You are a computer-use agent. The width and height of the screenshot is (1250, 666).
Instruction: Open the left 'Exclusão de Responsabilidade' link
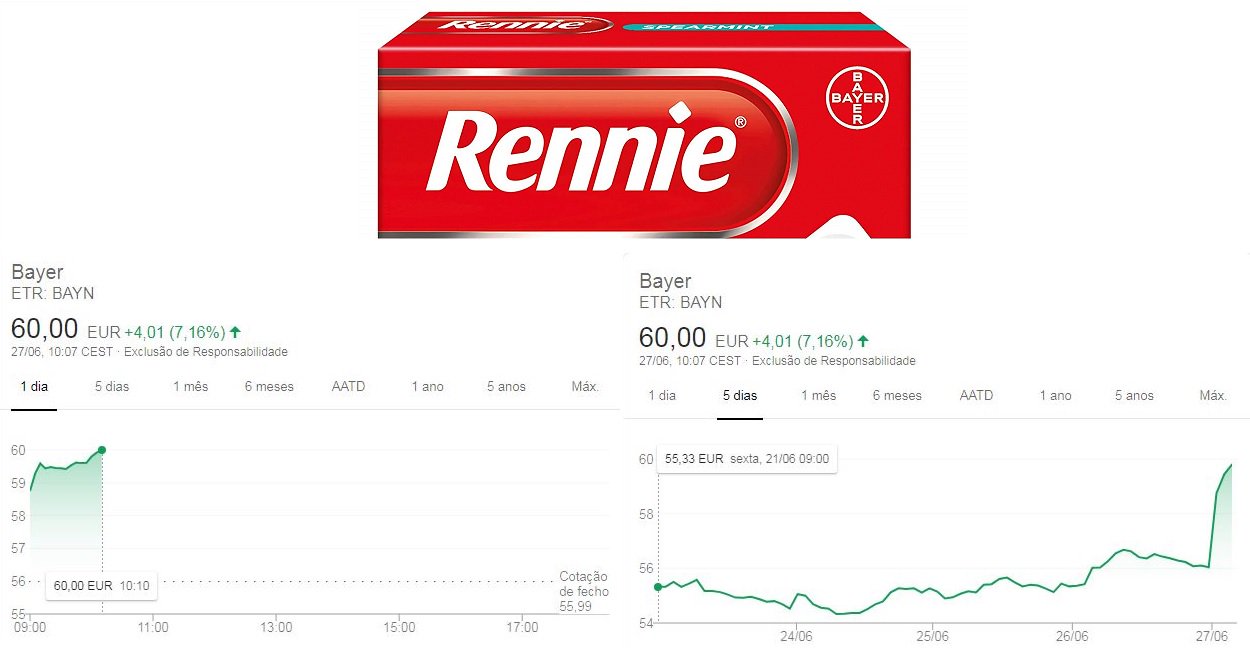[x=206, y=352]
